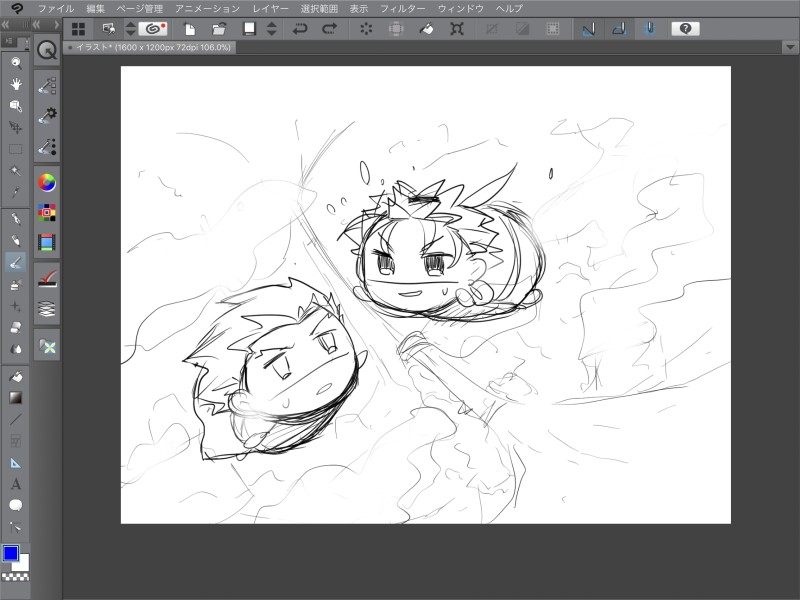
Task: Open CLIP STUDIO launcher from command bar
Action: [153, 29]
